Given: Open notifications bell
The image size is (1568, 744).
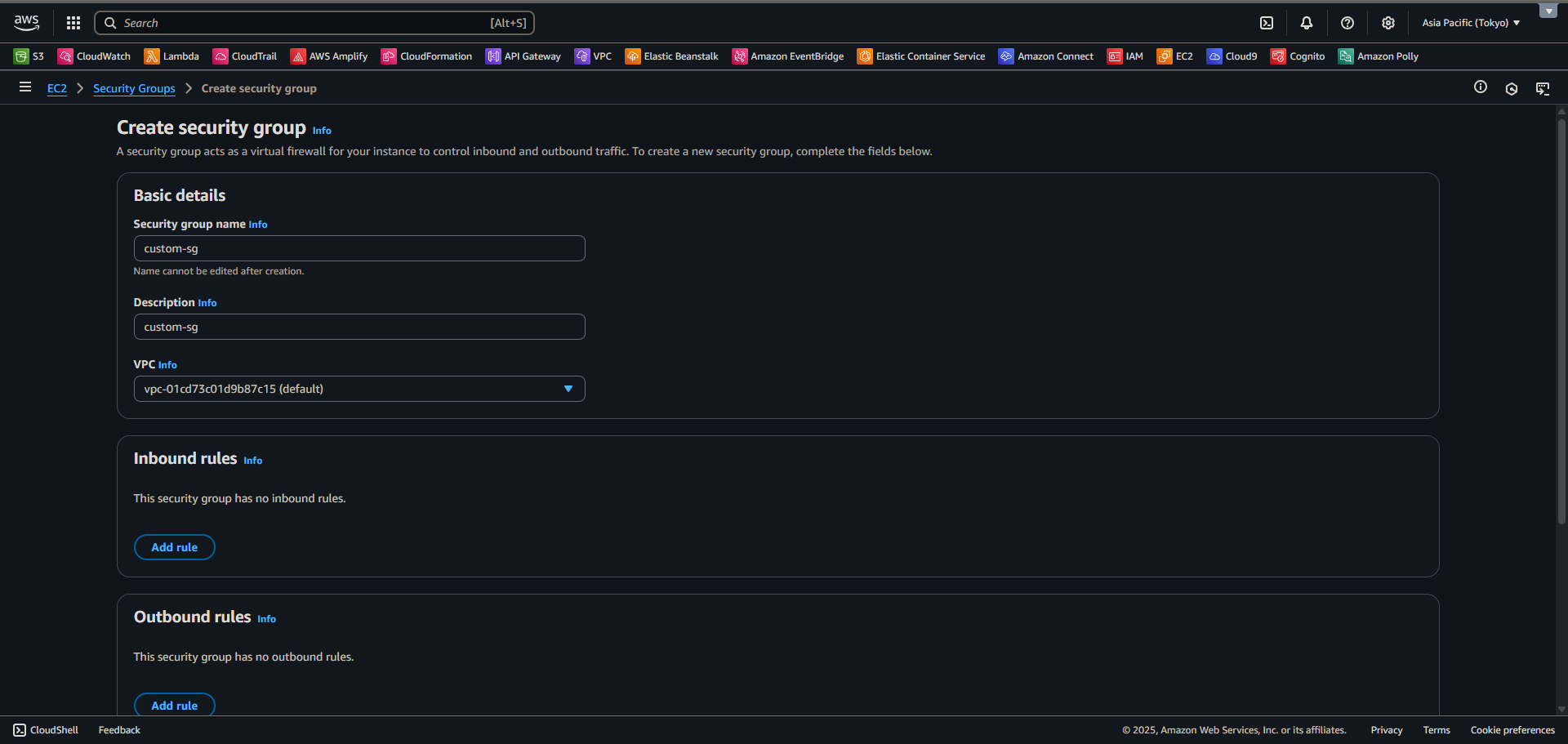Looking at the screenshot, I should pyautogui.click(x=1307, y=23).
